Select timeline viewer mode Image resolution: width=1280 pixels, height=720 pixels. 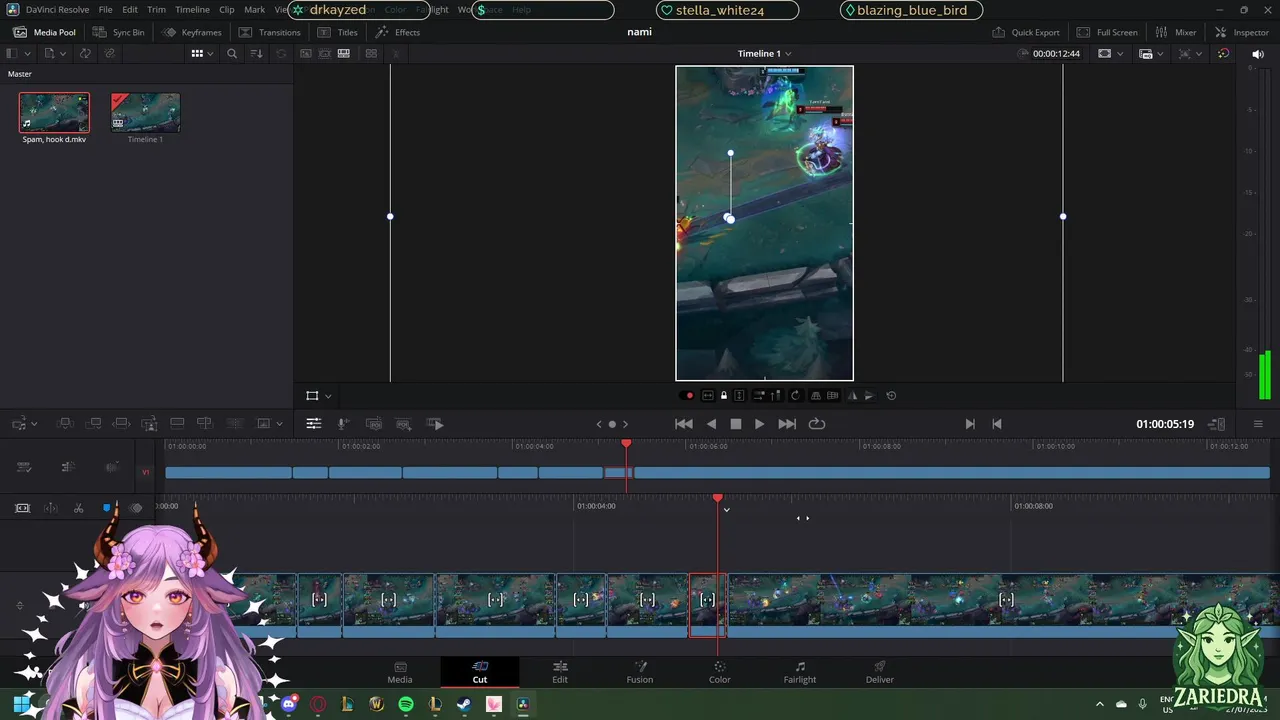click(x=344, y=53)
